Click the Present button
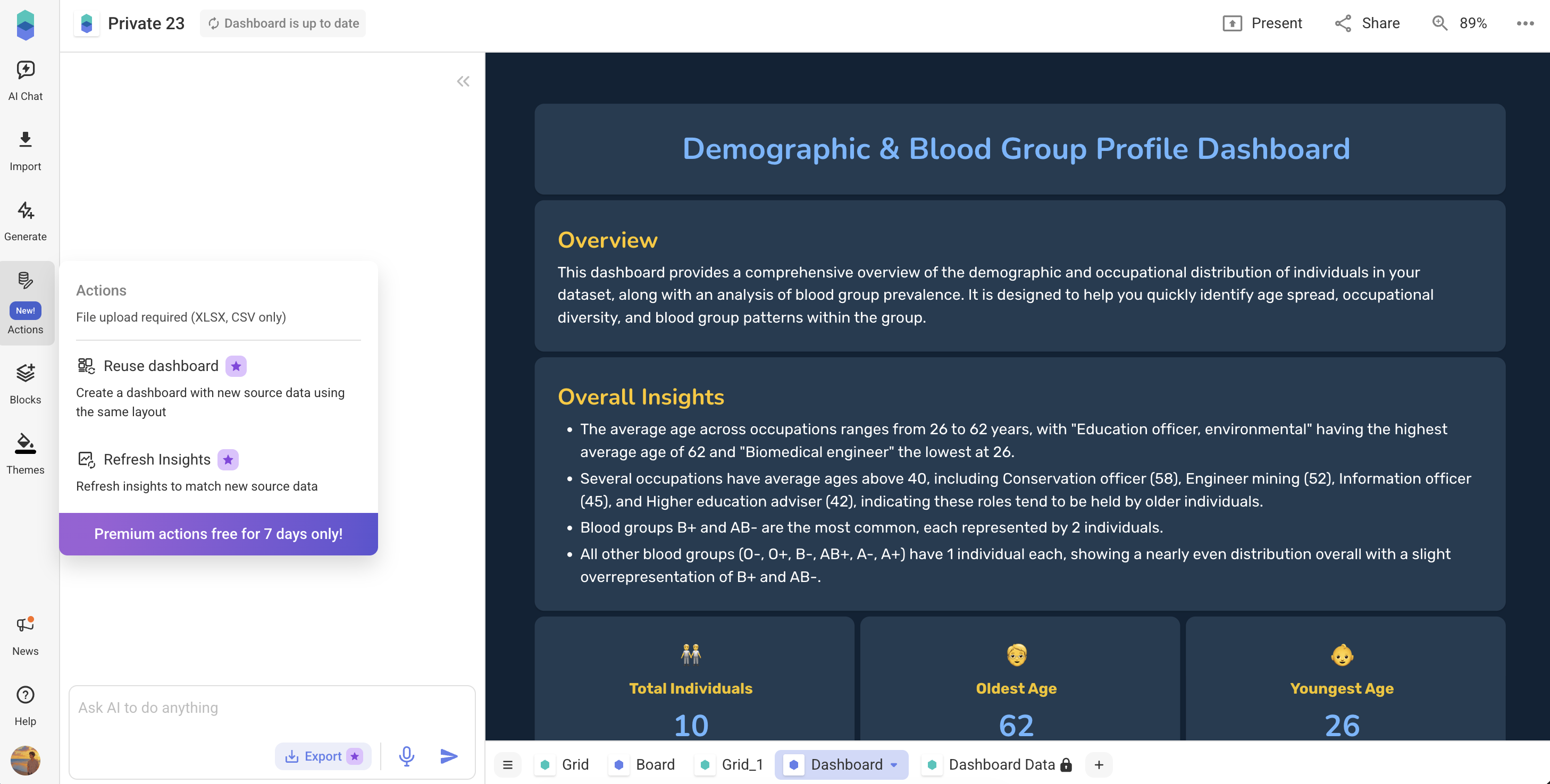 (x=1262, y=23)
